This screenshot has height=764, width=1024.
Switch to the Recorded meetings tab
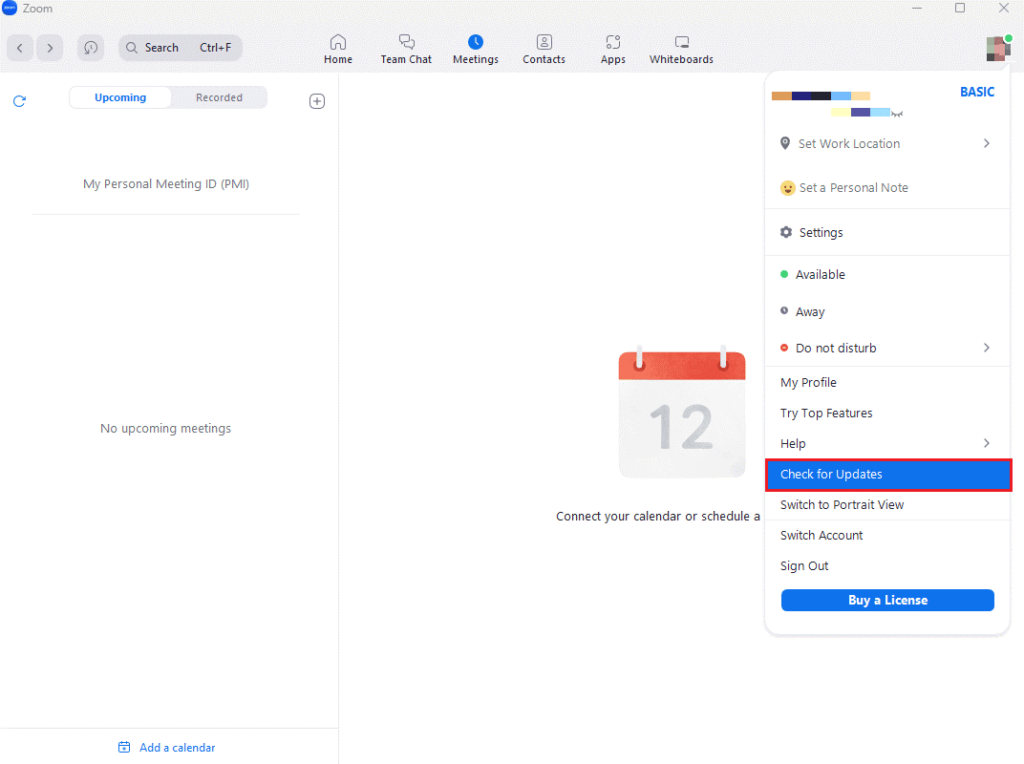click(x=219, y=98)
